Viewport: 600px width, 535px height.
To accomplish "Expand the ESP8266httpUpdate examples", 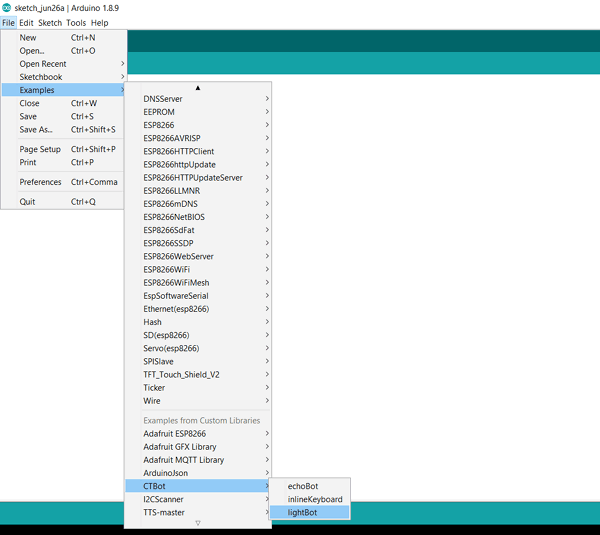I will (198, 164).
